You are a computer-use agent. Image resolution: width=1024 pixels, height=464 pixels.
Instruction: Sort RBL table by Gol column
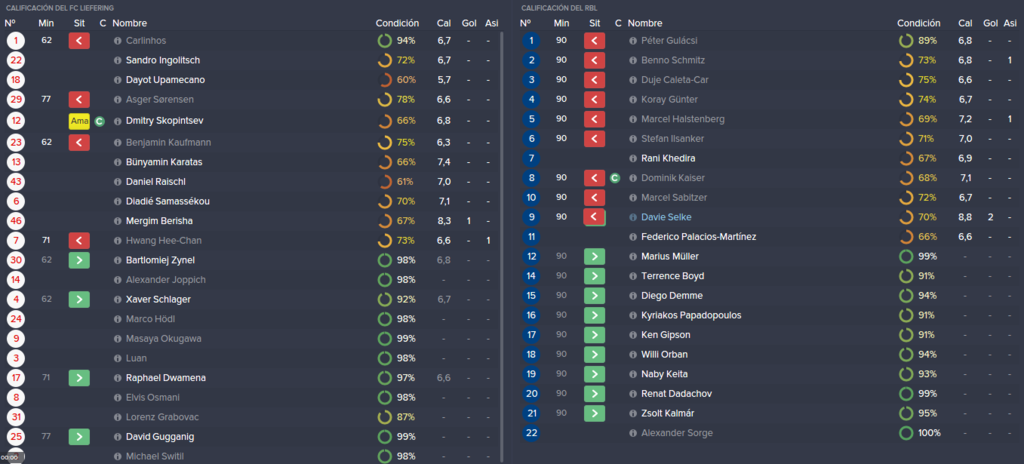[991, 23]
